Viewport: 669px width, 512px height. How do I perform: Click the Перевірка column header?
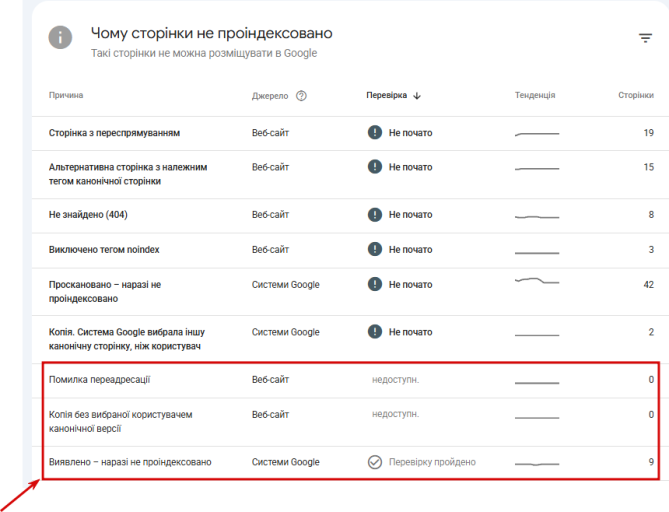click(387, 95)
